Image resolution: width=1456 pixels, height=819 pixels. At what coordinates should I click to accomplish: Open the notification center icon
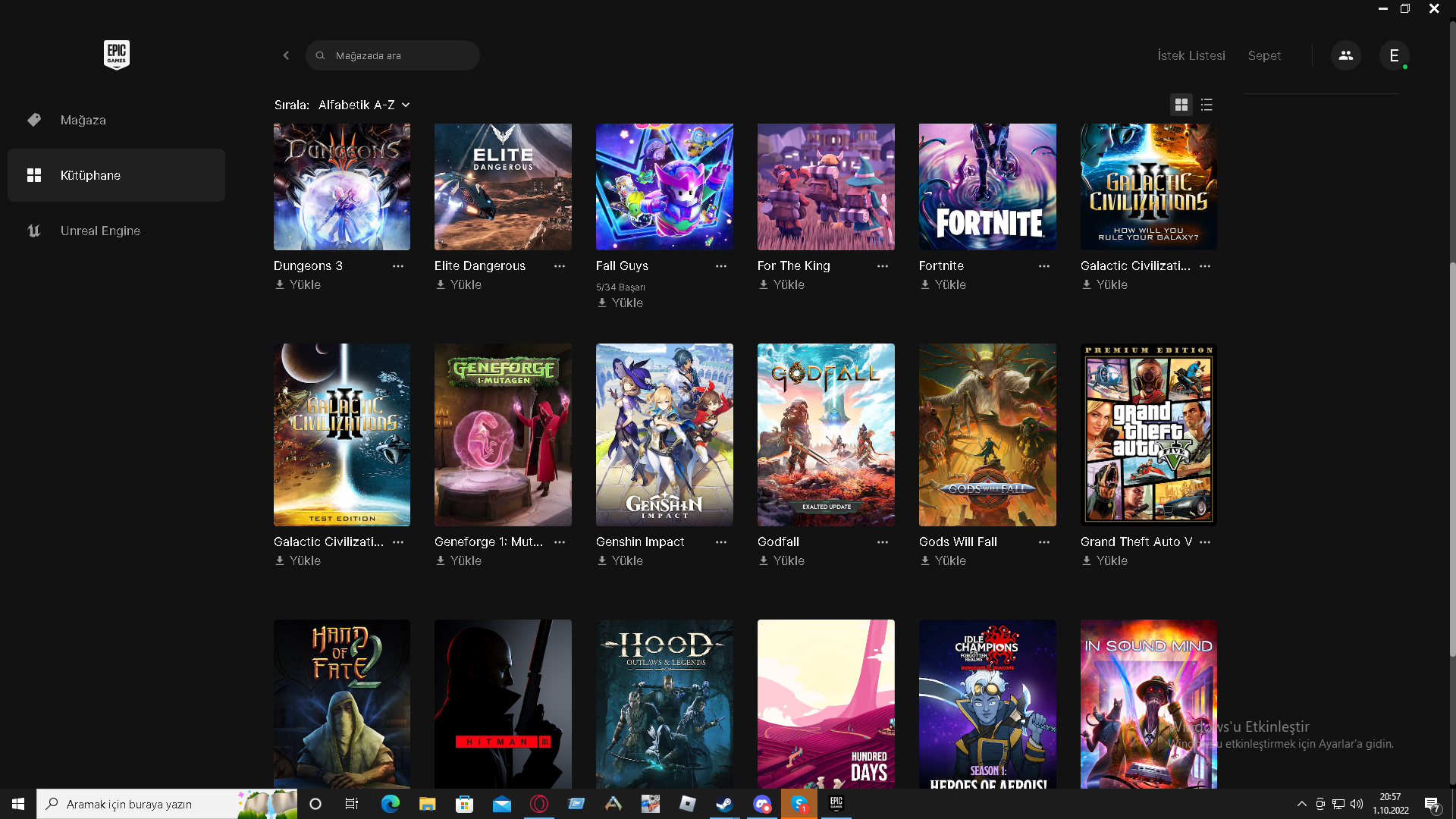(x=1432, y=804)
